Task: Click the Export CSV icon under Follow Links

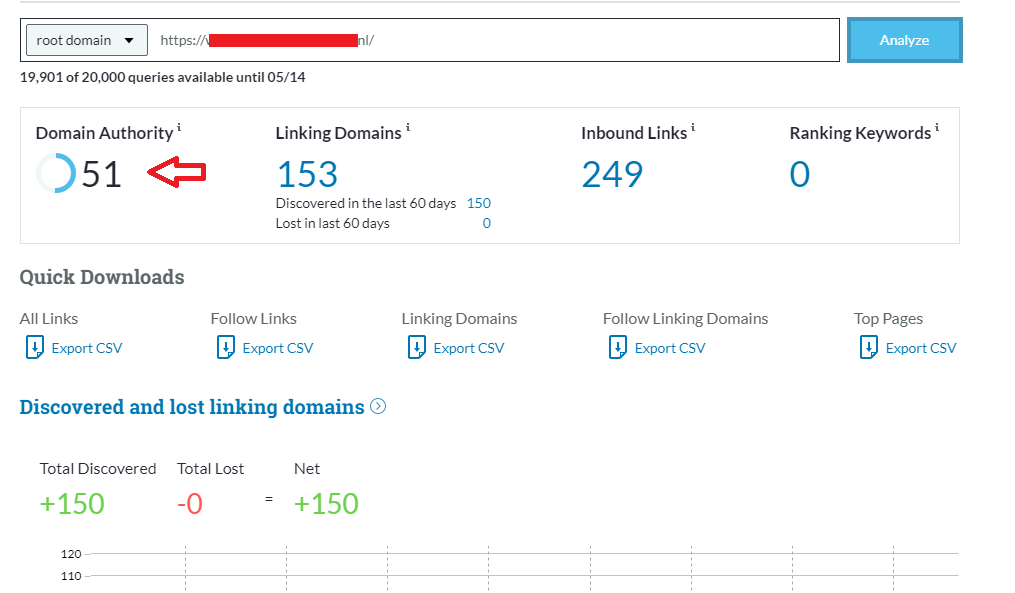Action: (x=225, y=347)
